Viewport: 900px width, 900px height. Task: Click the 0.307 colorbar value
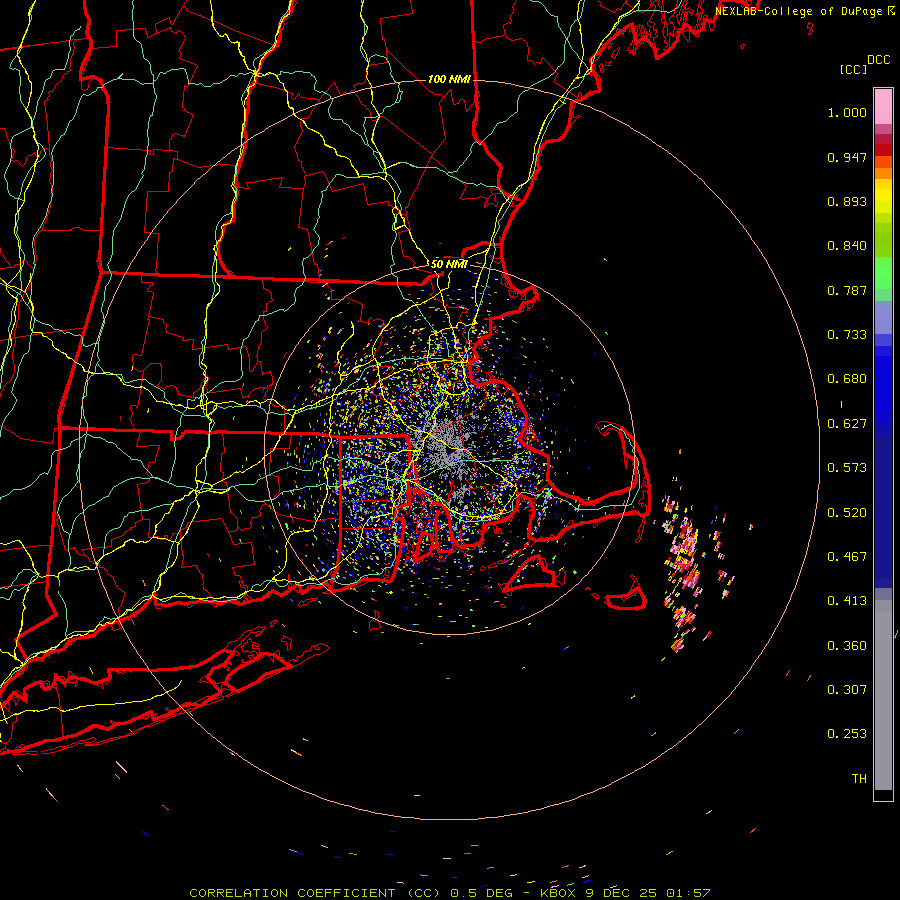[847, 690]
